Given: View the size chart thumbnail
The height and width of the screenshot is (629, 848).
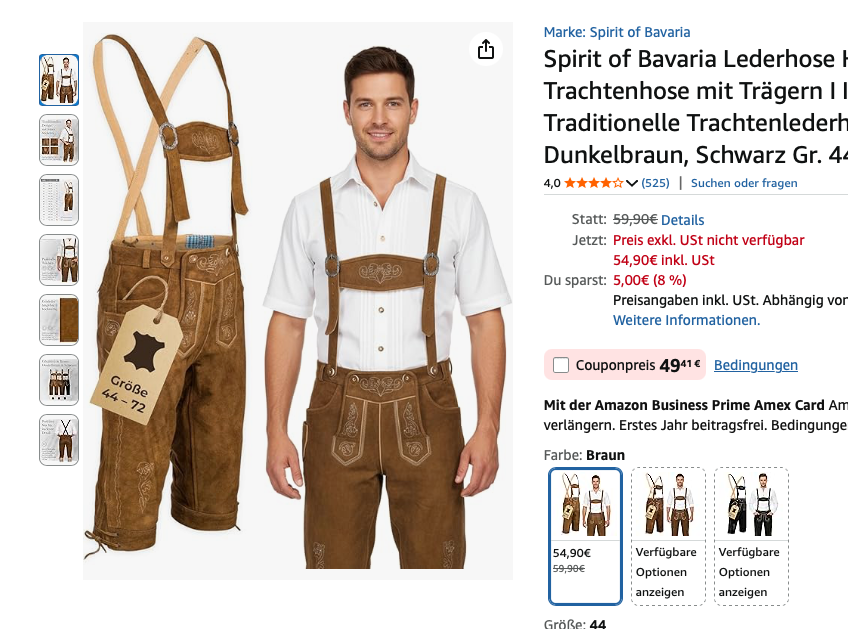Looking at the screenshot, I should pos(59,200).
